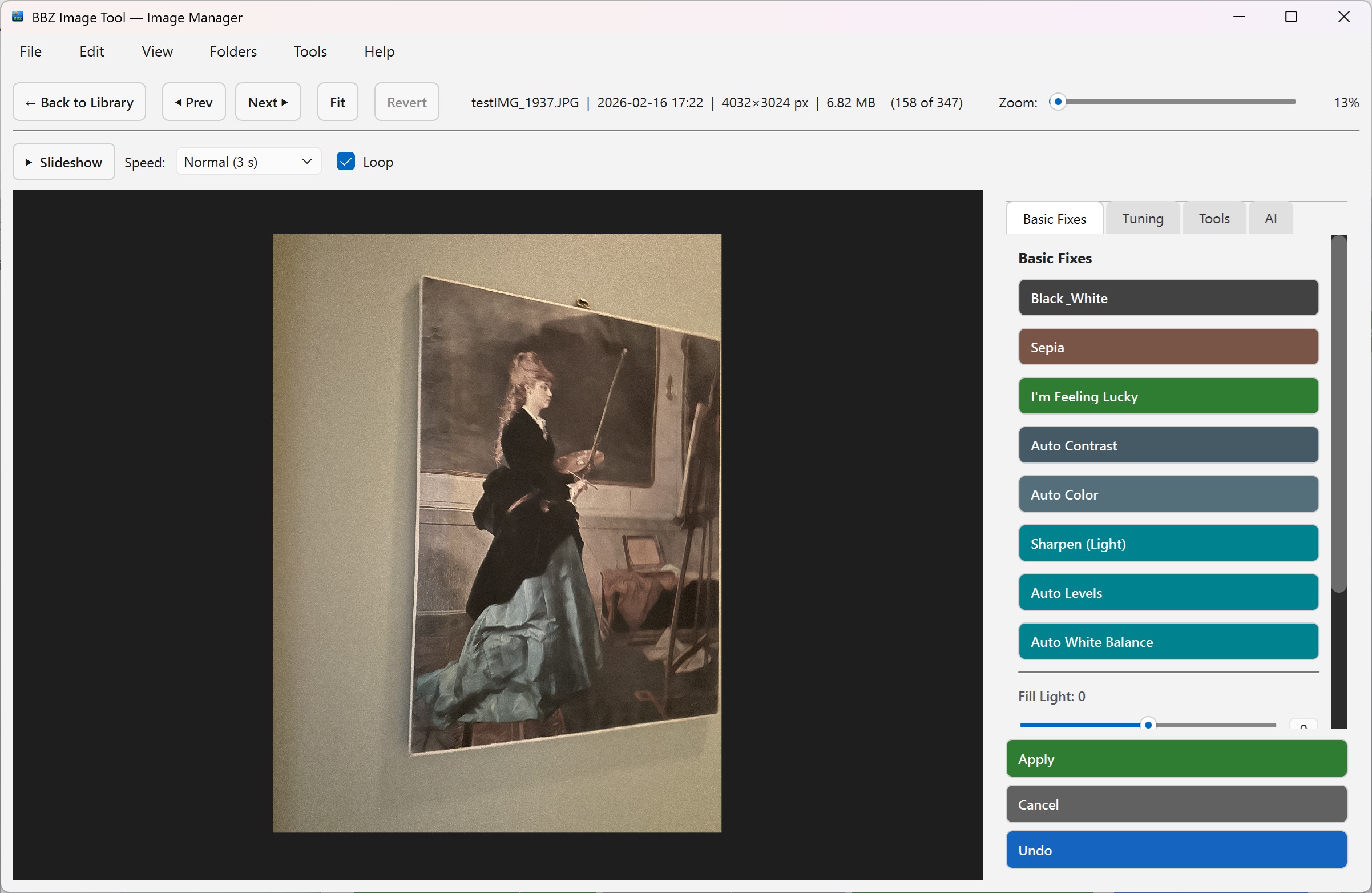Adjust the Zoom slider handle
This screenshot has height=893, width=1372.
pyautogui.click(x=1058, y=102)
